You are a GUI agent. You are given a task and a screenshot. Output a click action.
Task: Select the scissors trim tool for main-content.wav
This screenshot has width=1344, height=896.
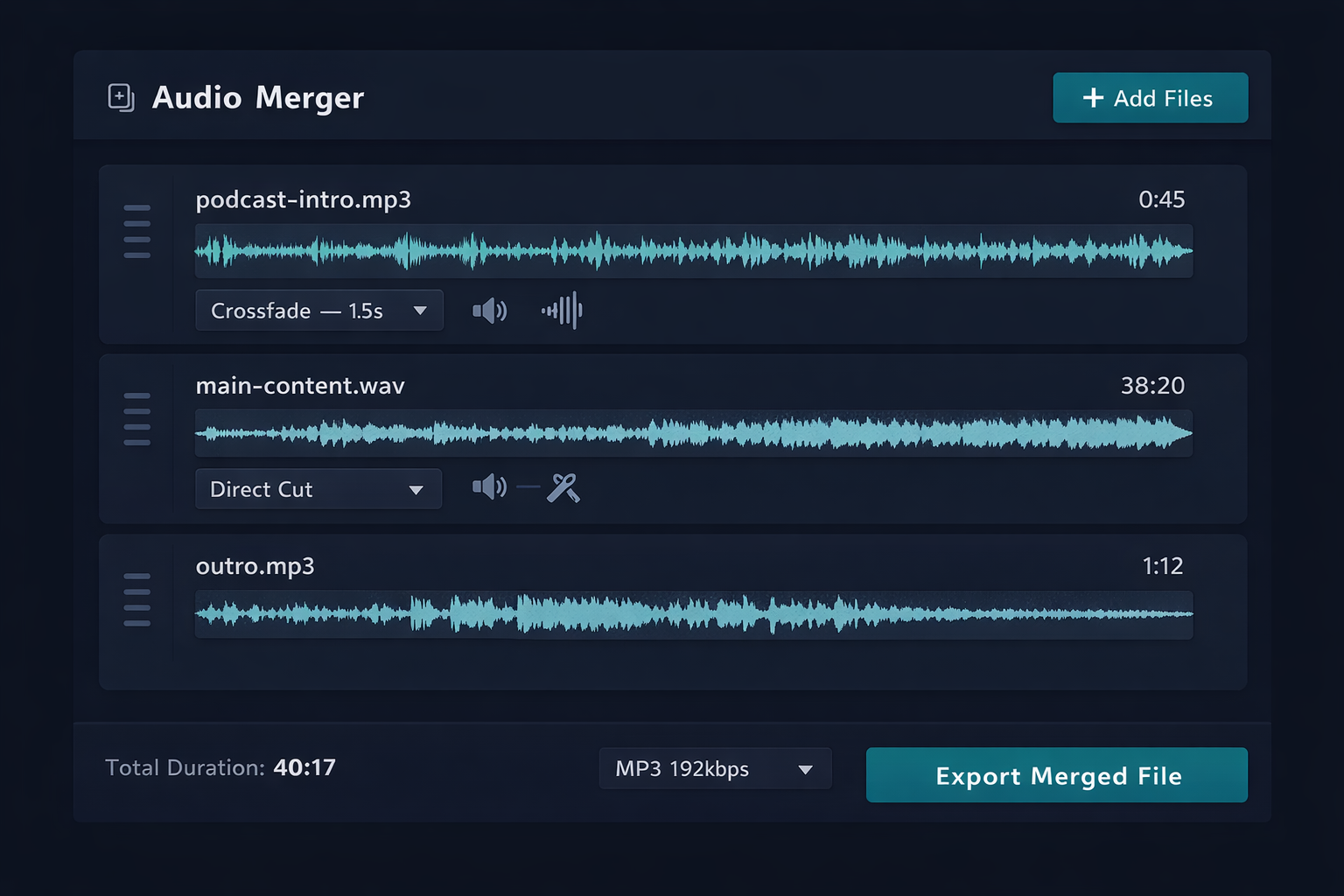pos(564,487)
